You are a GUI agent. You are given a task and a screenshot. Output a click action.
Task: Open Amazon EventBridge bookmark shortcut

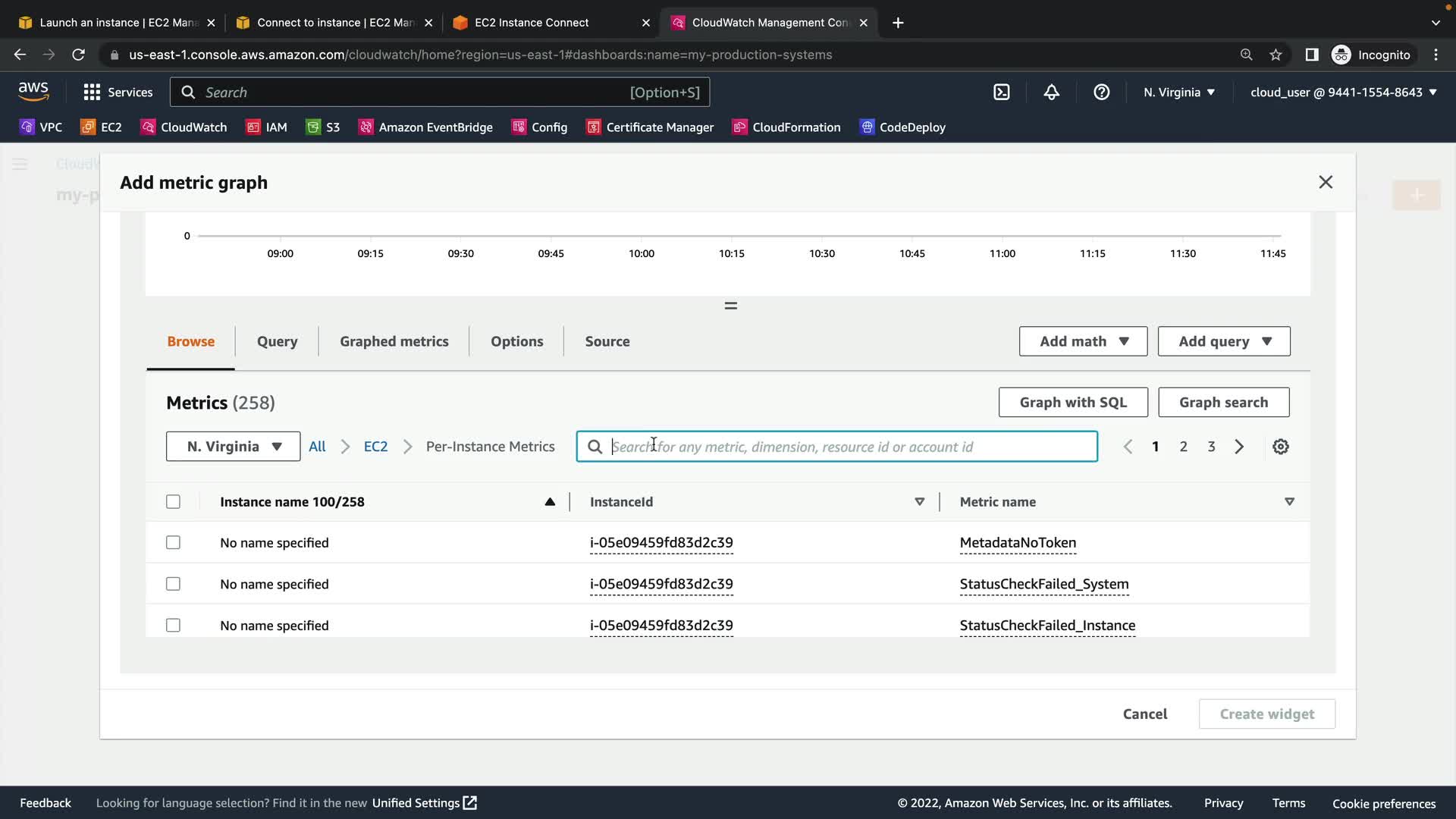pos(425,127)
